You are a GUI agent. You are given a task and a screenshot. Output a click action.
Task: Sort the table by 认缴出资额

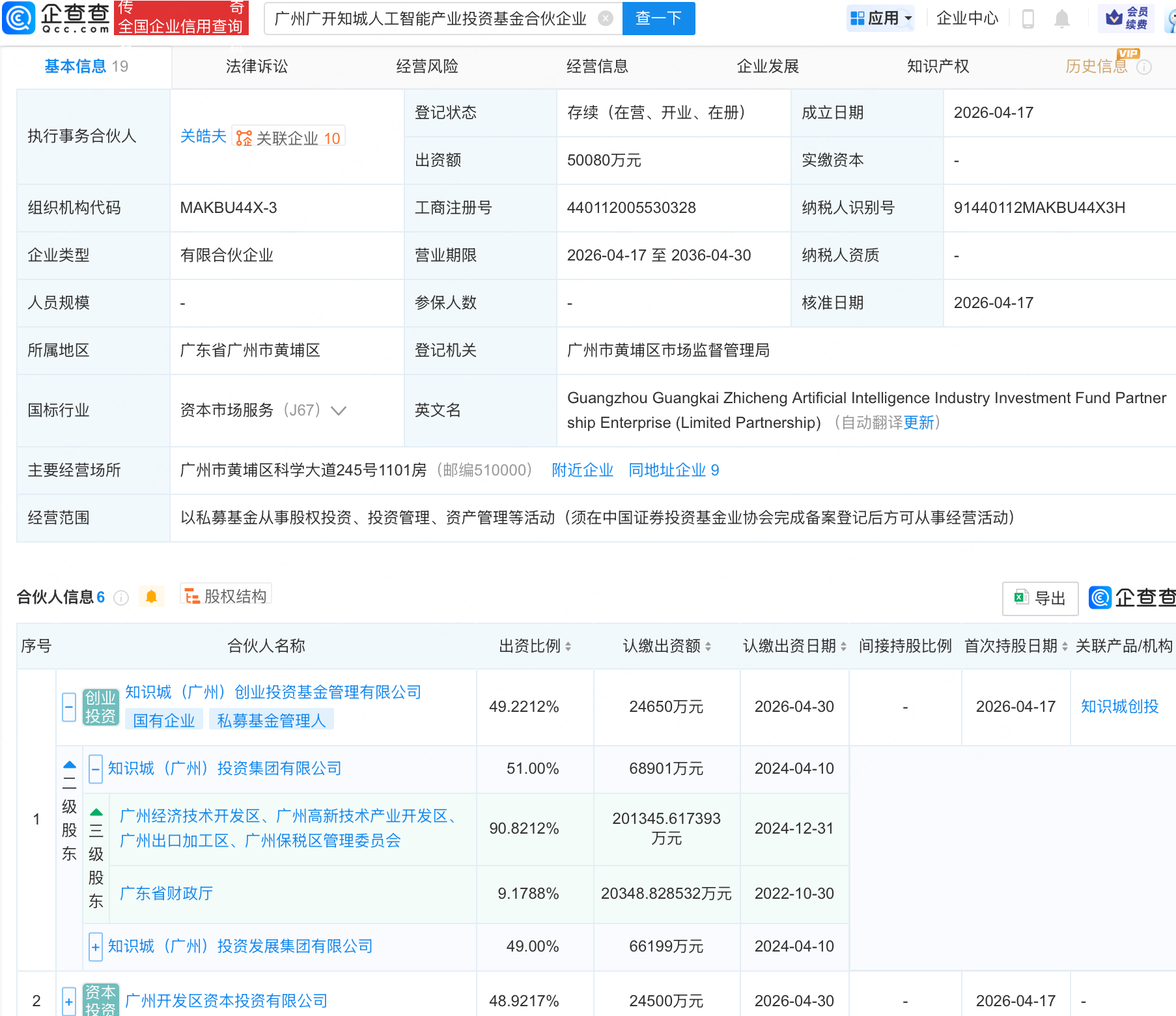pyautogui.click(x=708, y=646)
